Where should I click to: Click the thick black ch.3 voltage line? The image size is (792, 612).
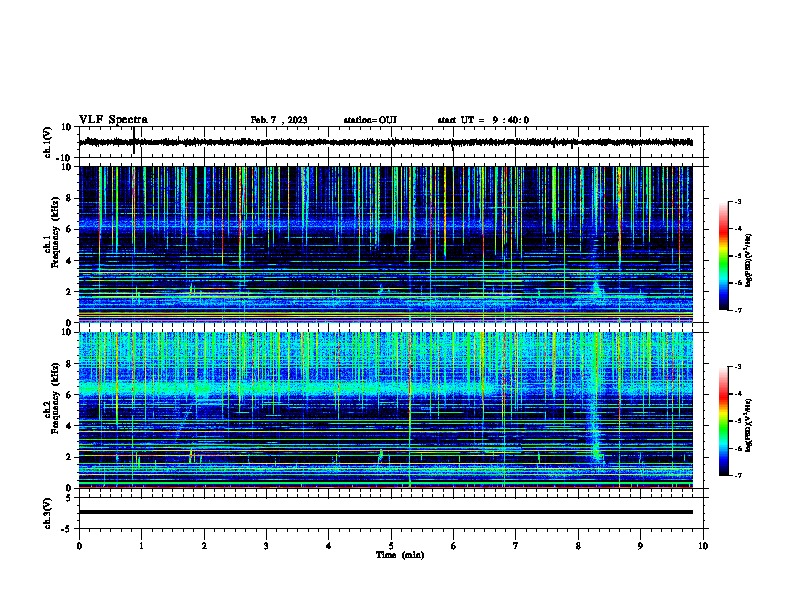[x=386, y=512]
